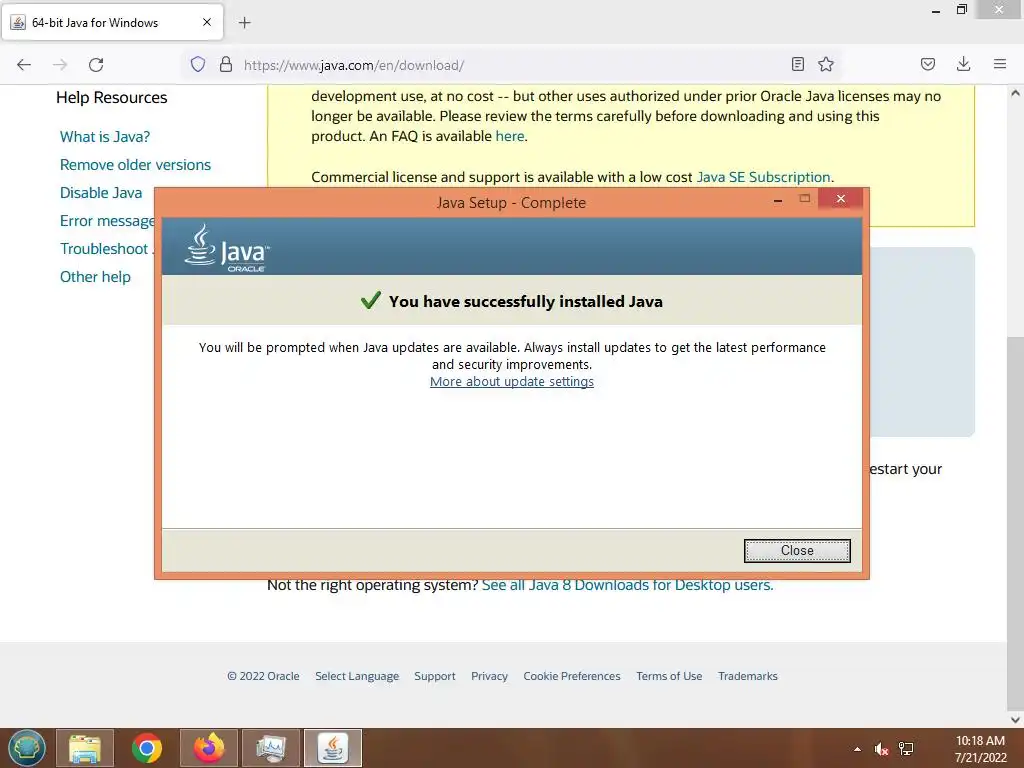Open See all Java 8 Downloads link
The width and height of the screenshot is (1024, 768).
point(627,585)
